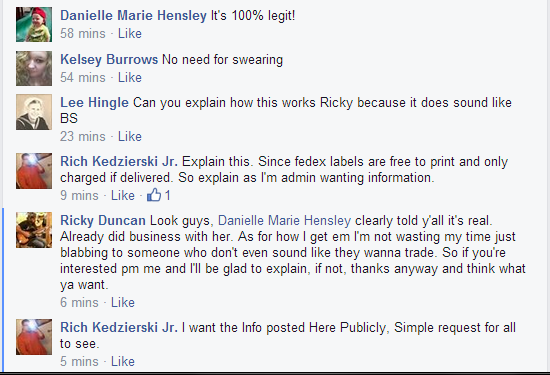Open the 58 mins timestamp
Screen dimensions: 550x375
tap(83, 33)
